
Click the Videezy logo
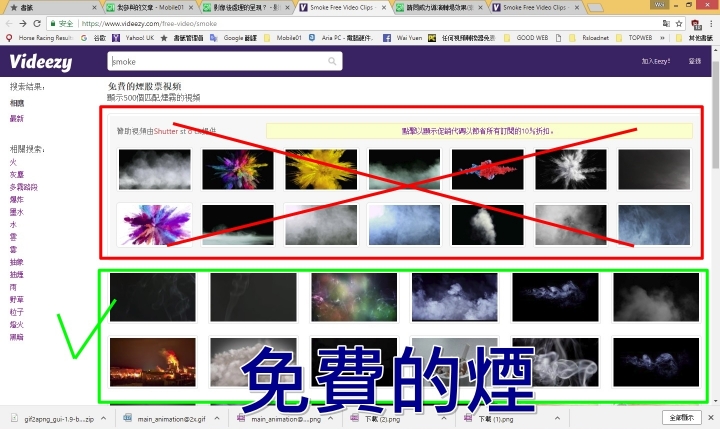coord(40,62)
